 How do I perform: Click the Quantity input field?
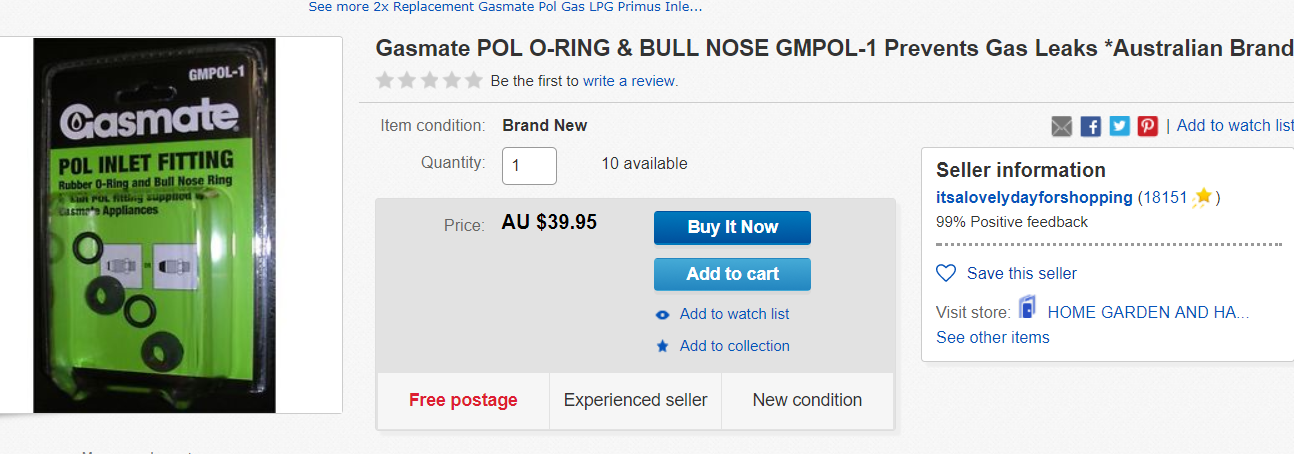(x=529, y=165)
